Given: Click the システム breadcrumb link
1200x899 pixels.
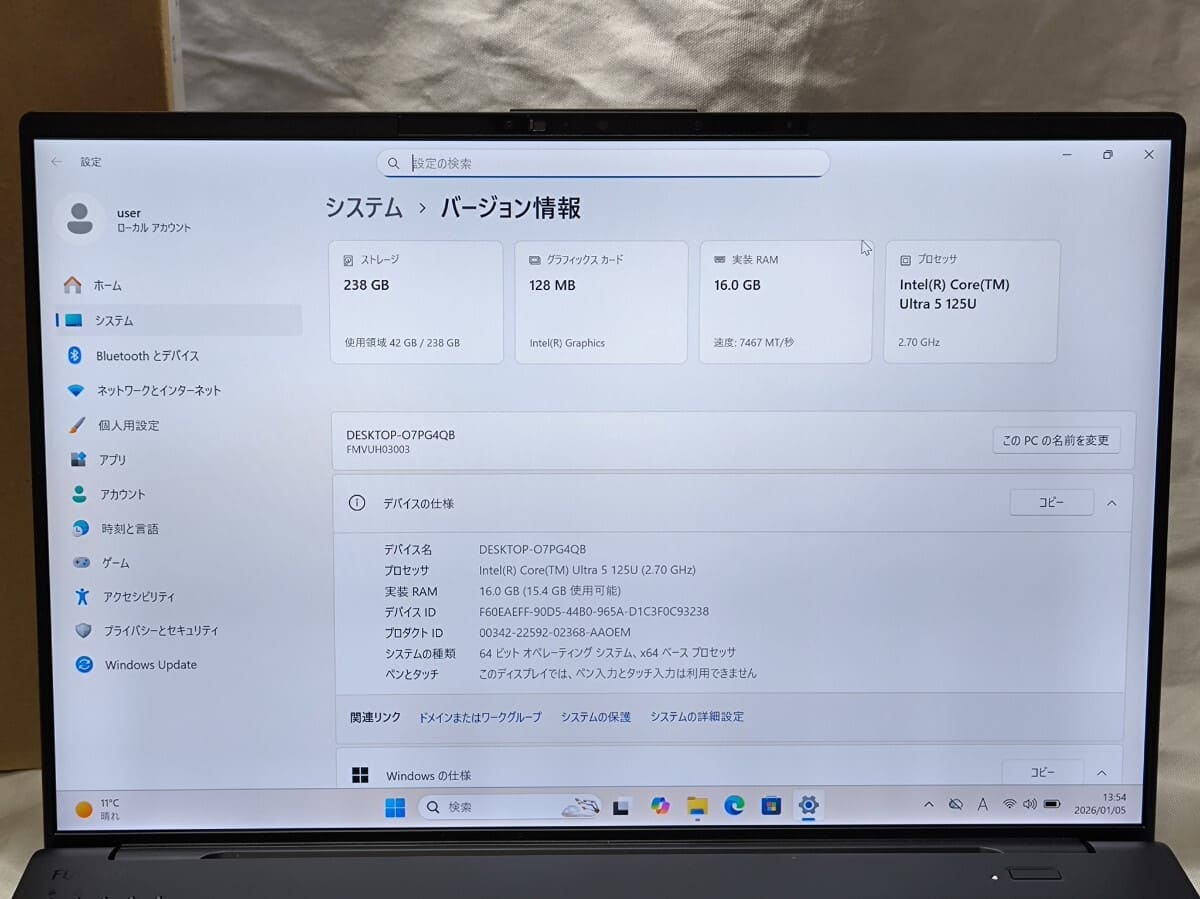Looking at the screenshot, I should pyautogui.click(x=364, y=208).
